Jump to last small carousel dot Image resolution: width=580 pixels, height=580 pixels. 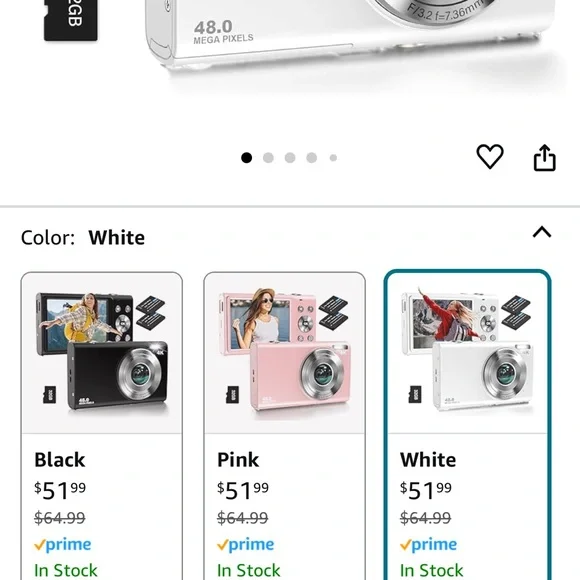333,158
